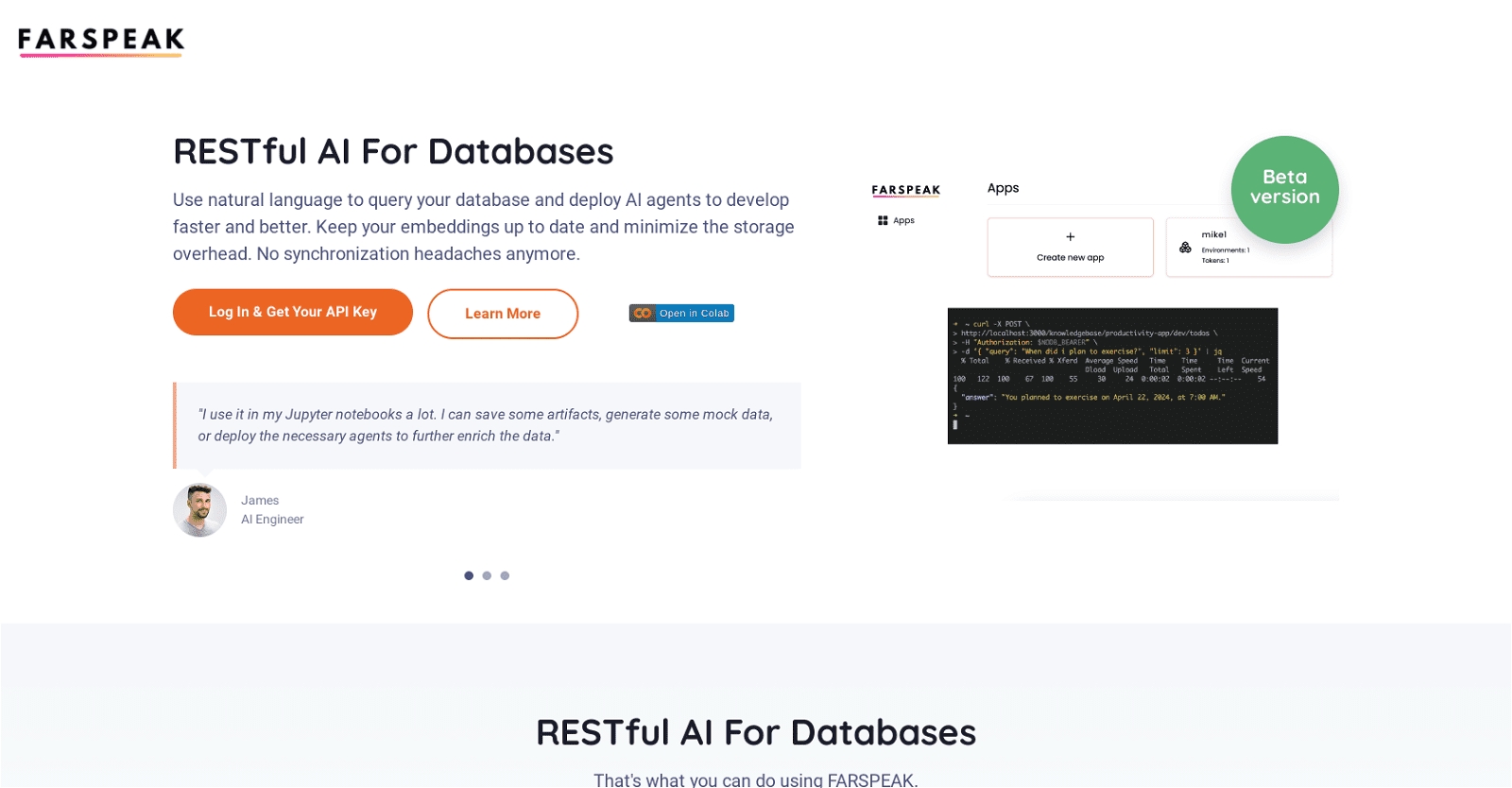Click the Apps grid icon in preview sidebar
Screen dimensions: 1512x788
pos(883,220)
